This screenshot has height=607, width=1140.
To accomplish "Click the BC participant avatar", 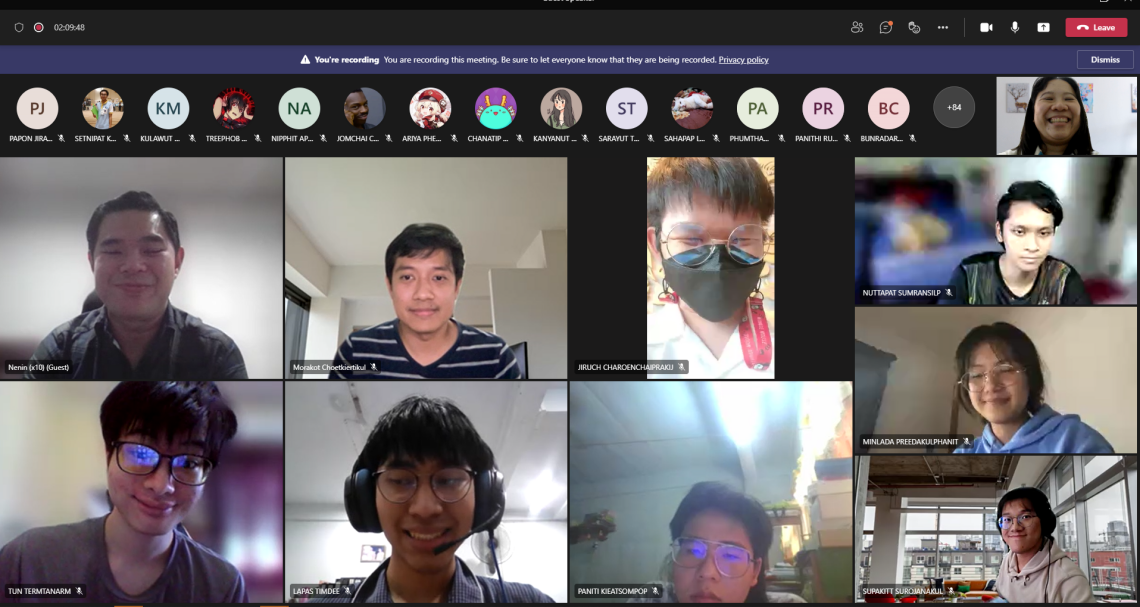I will point(888,108).
